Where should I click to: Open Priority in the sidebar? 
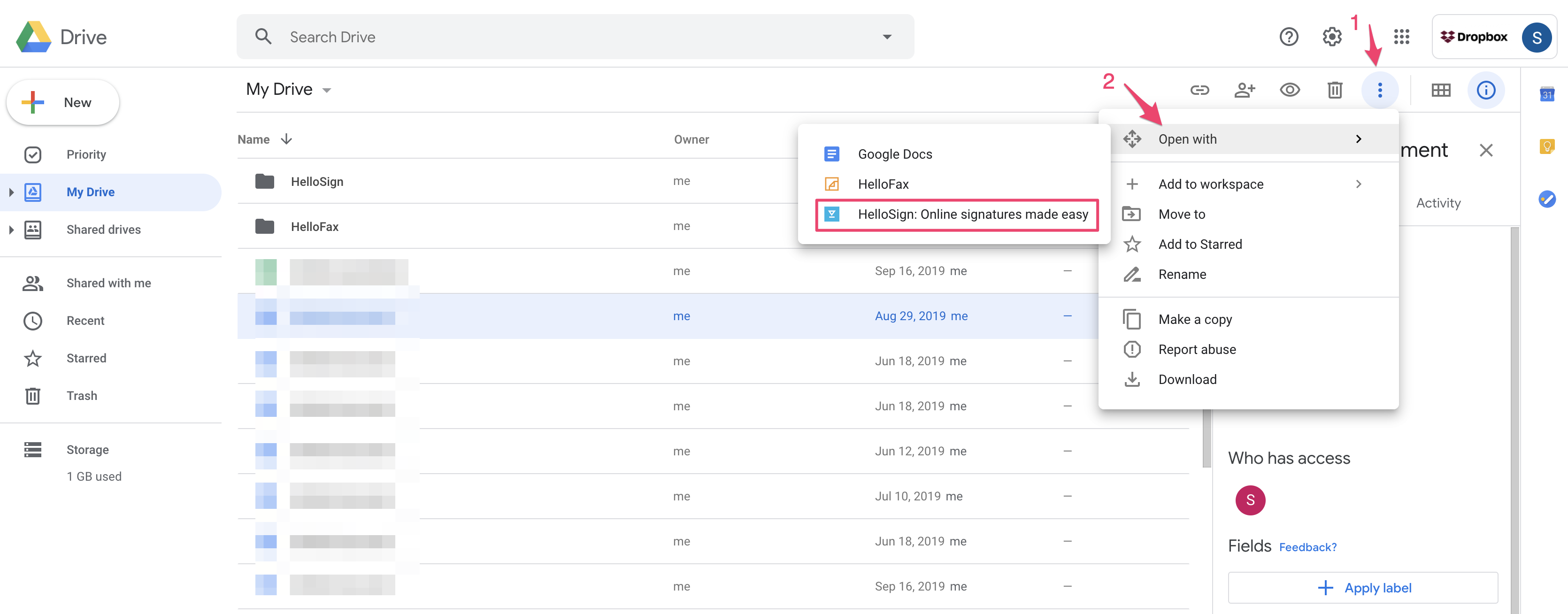point(110,154)
